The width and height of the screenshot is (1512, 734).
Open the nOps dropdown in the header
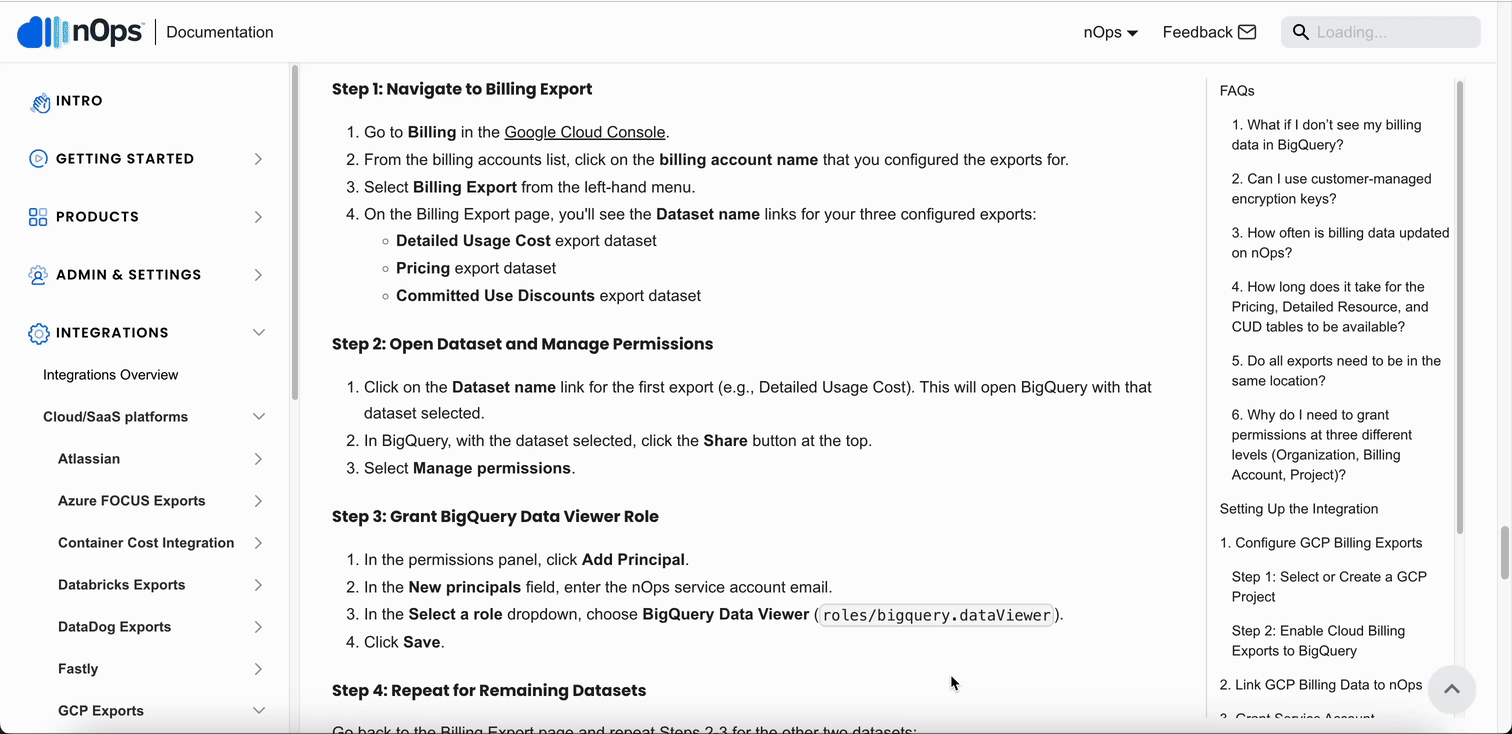1110,31
